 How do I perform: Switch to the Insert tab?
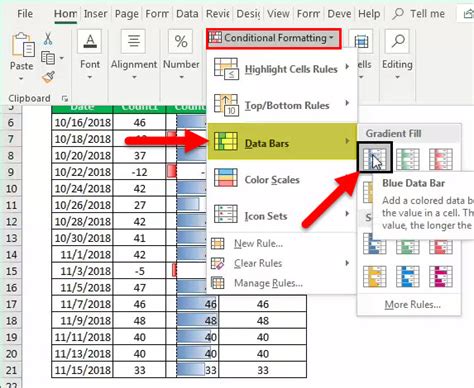96,14
